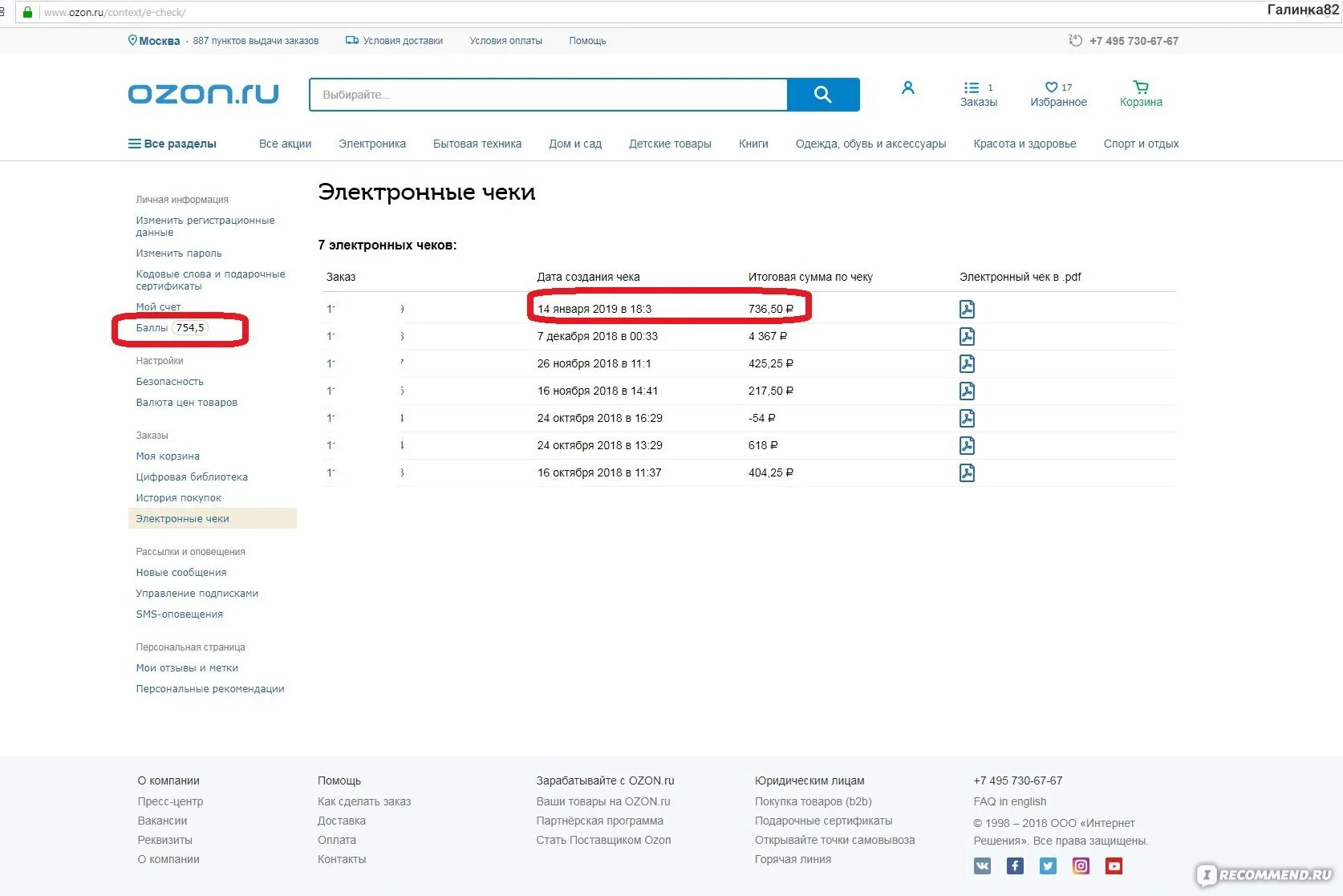
Task: Download PDF receipt for 24 октября 16:29
Action: pos(968,418)
